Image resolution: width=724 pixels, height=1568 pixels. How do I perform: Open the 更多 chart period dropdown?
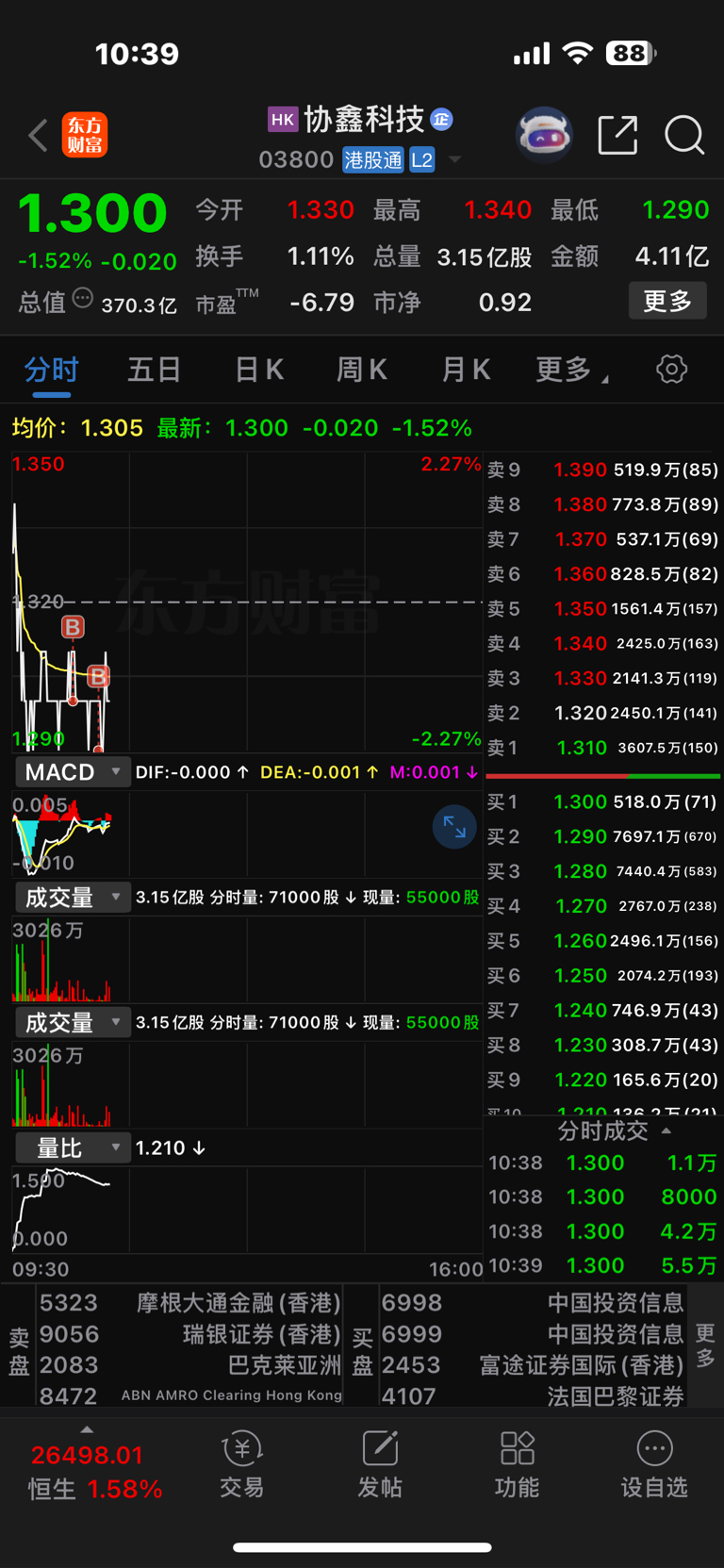point(571,369)
